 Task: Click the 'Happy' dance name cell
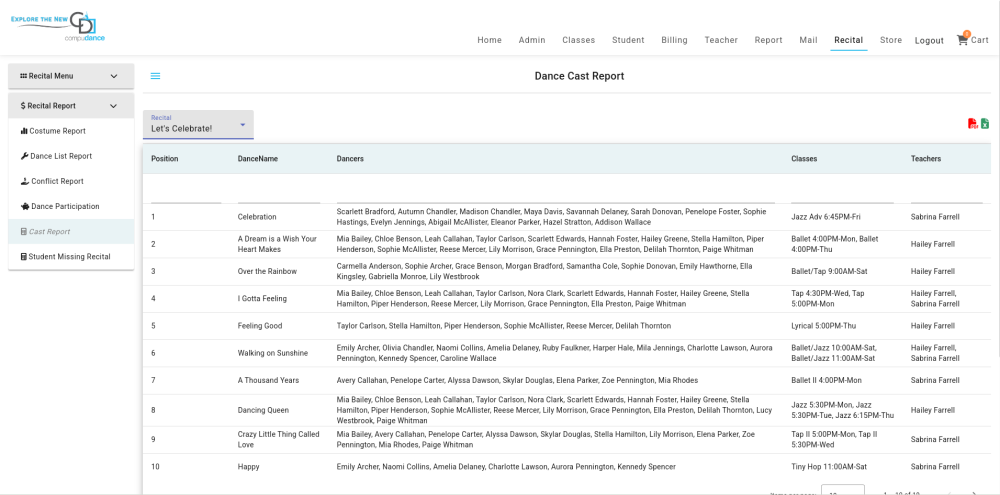(x=249, y=467)
